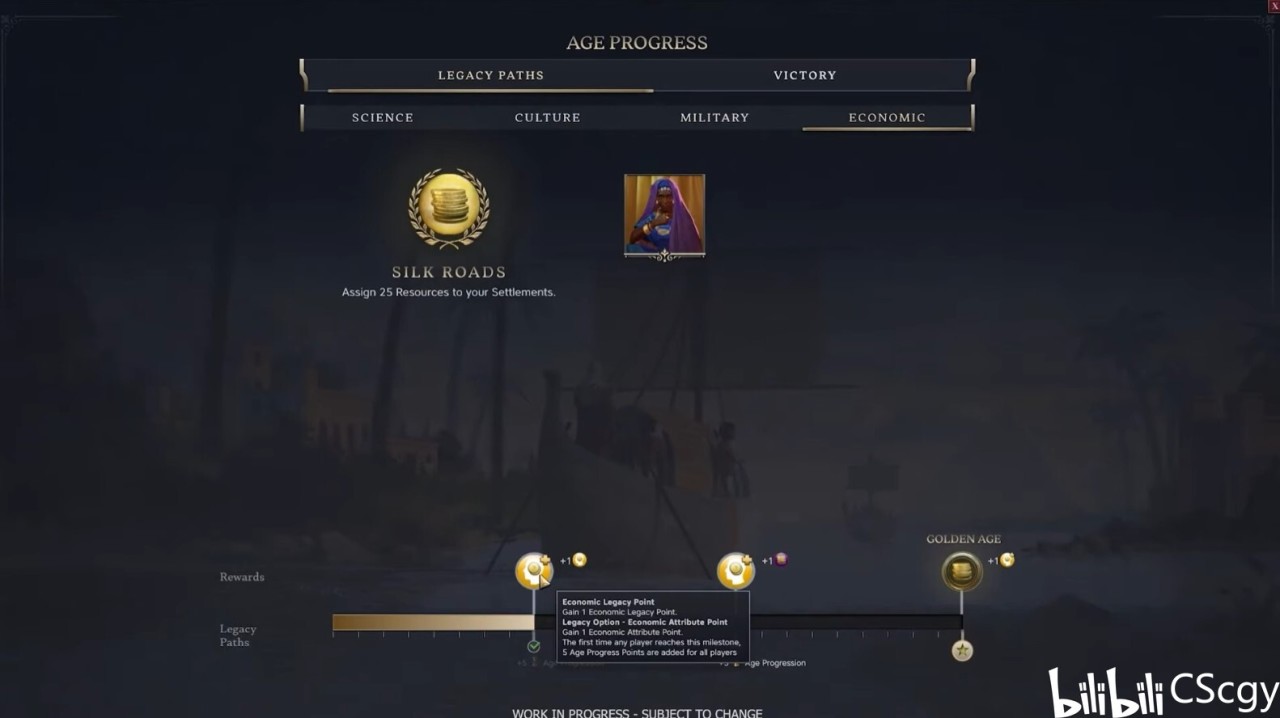Click the leader portrait in purple veil

(664, 215)
